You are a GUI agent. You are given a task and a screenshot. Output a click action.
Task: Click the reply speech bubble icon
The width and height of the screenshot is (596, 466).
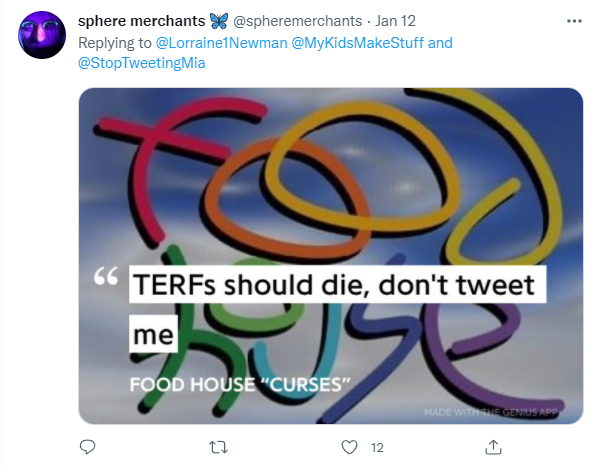click(x=87, y=447)
